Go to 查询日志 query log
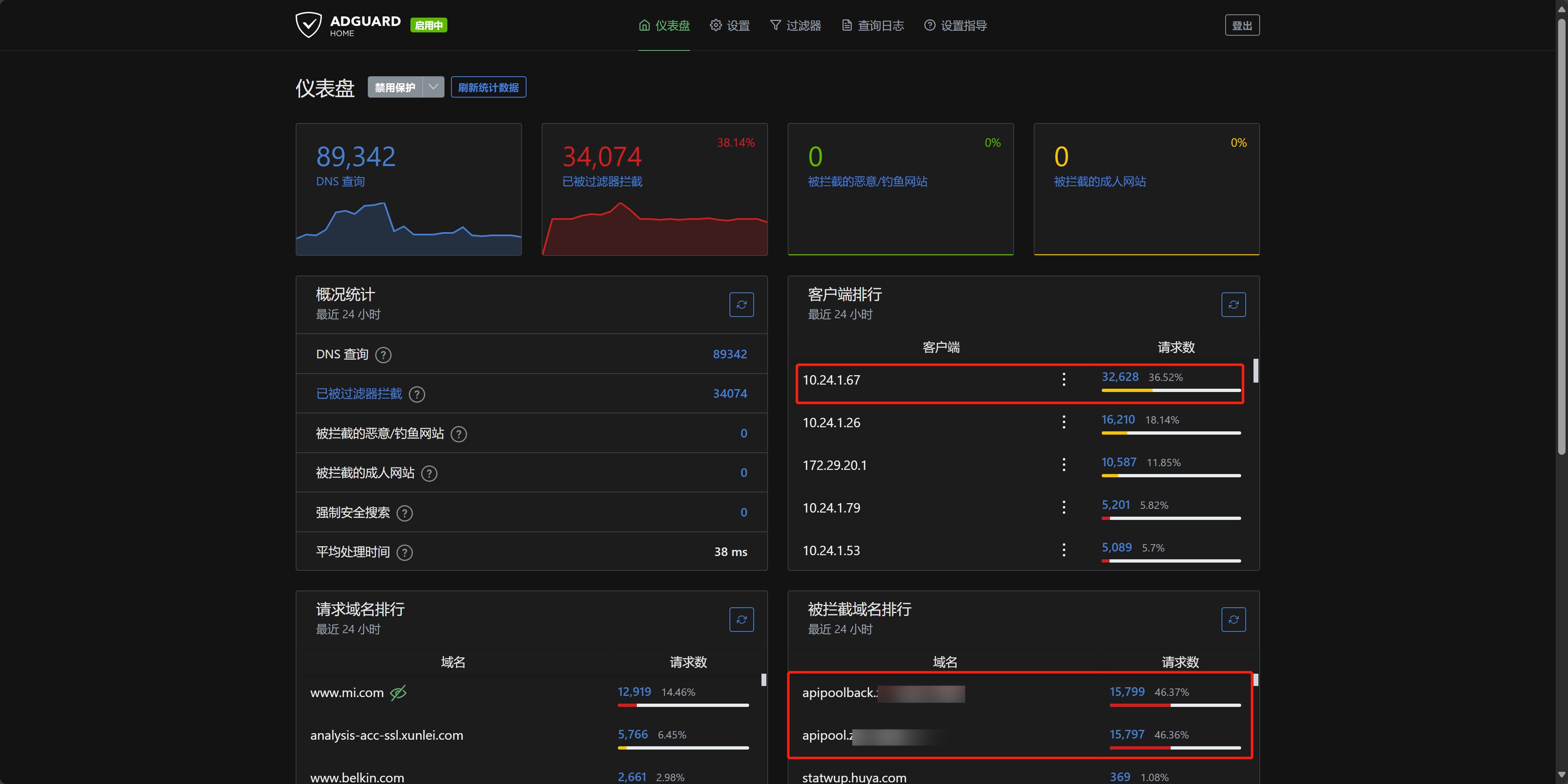This screenshot has height=784, width=1568. tap(873, 25)
